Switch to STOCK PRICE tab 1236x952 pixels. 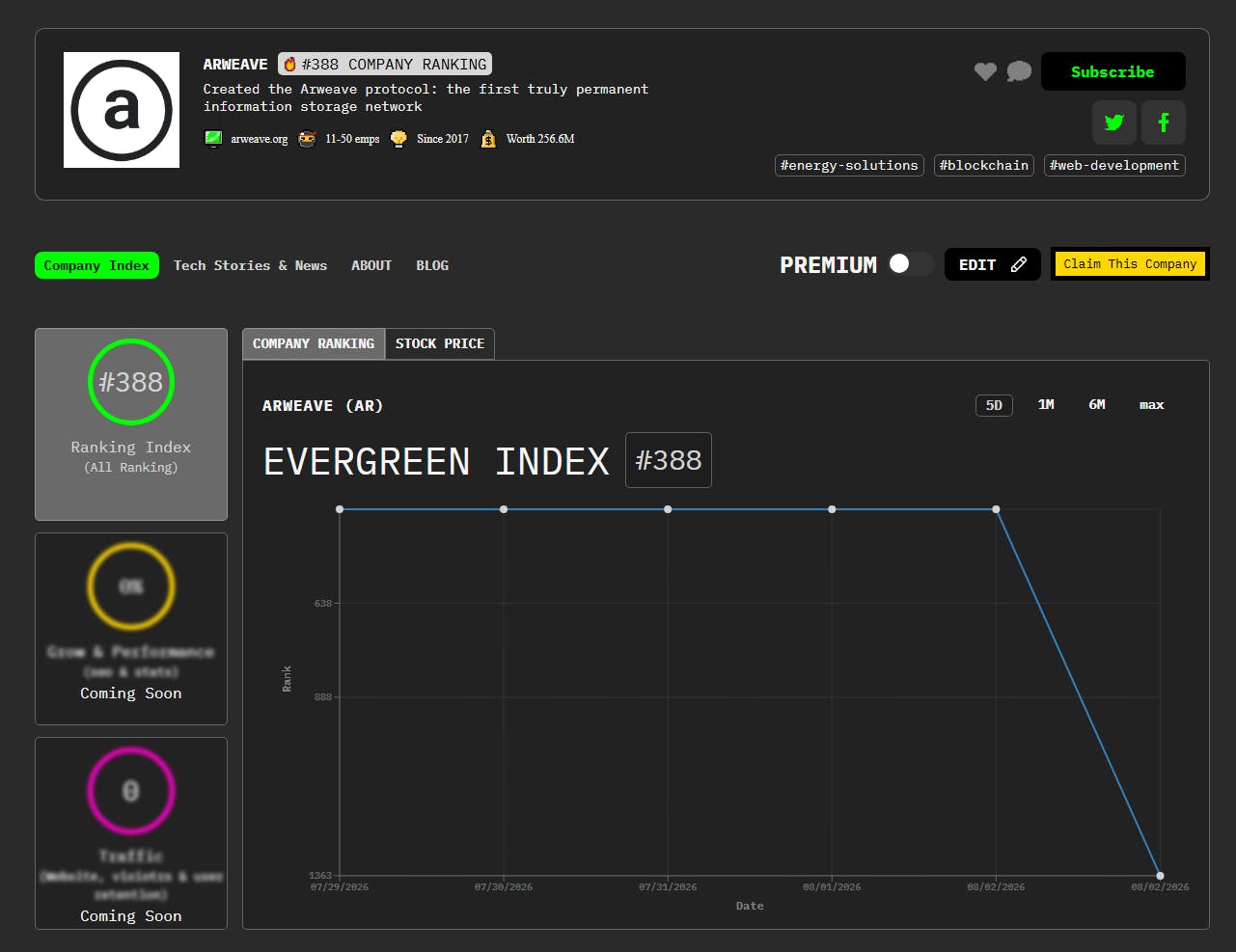point(440,343)
